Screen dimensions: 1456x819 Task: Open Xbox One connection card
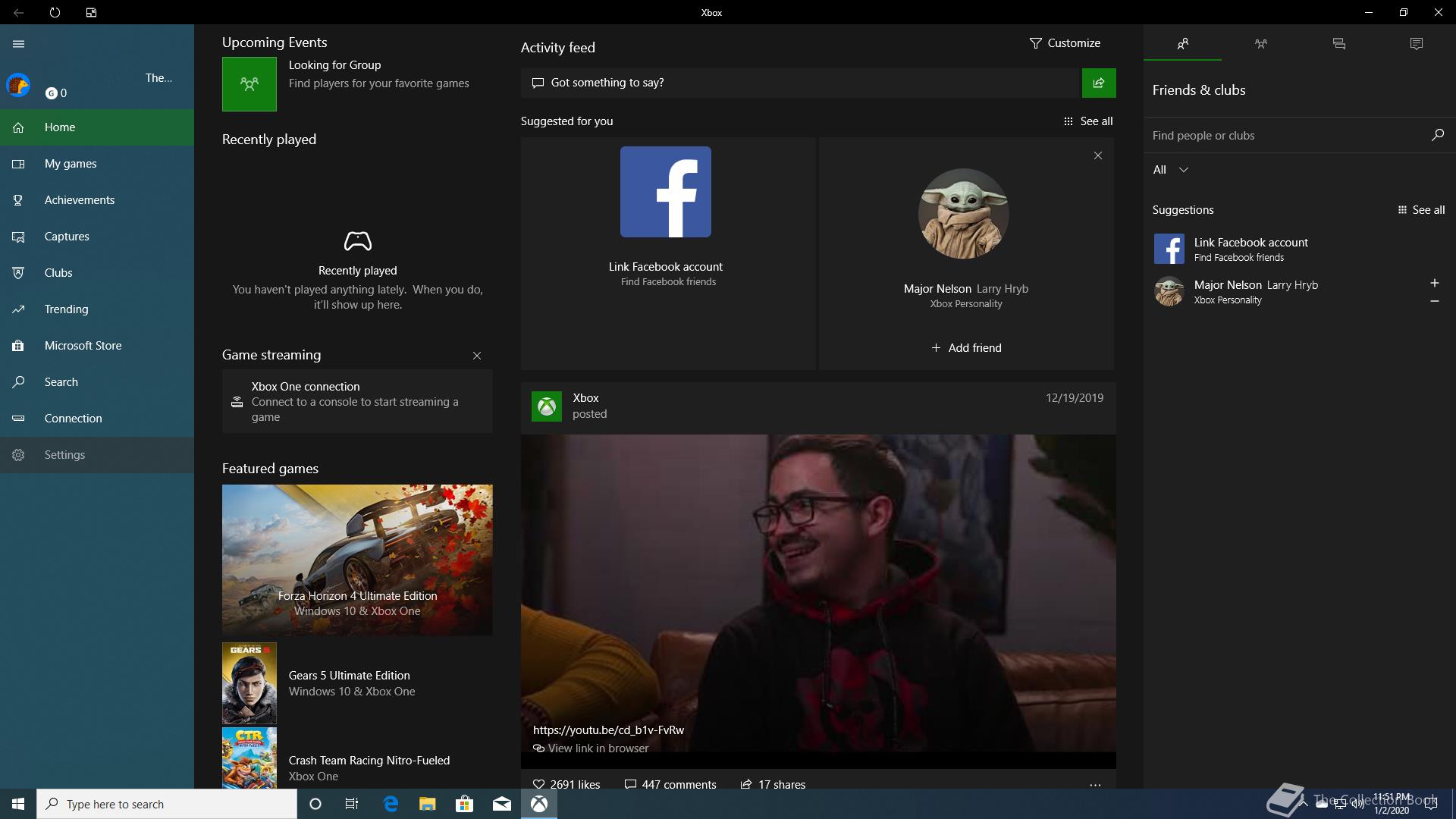coord(357,401)
